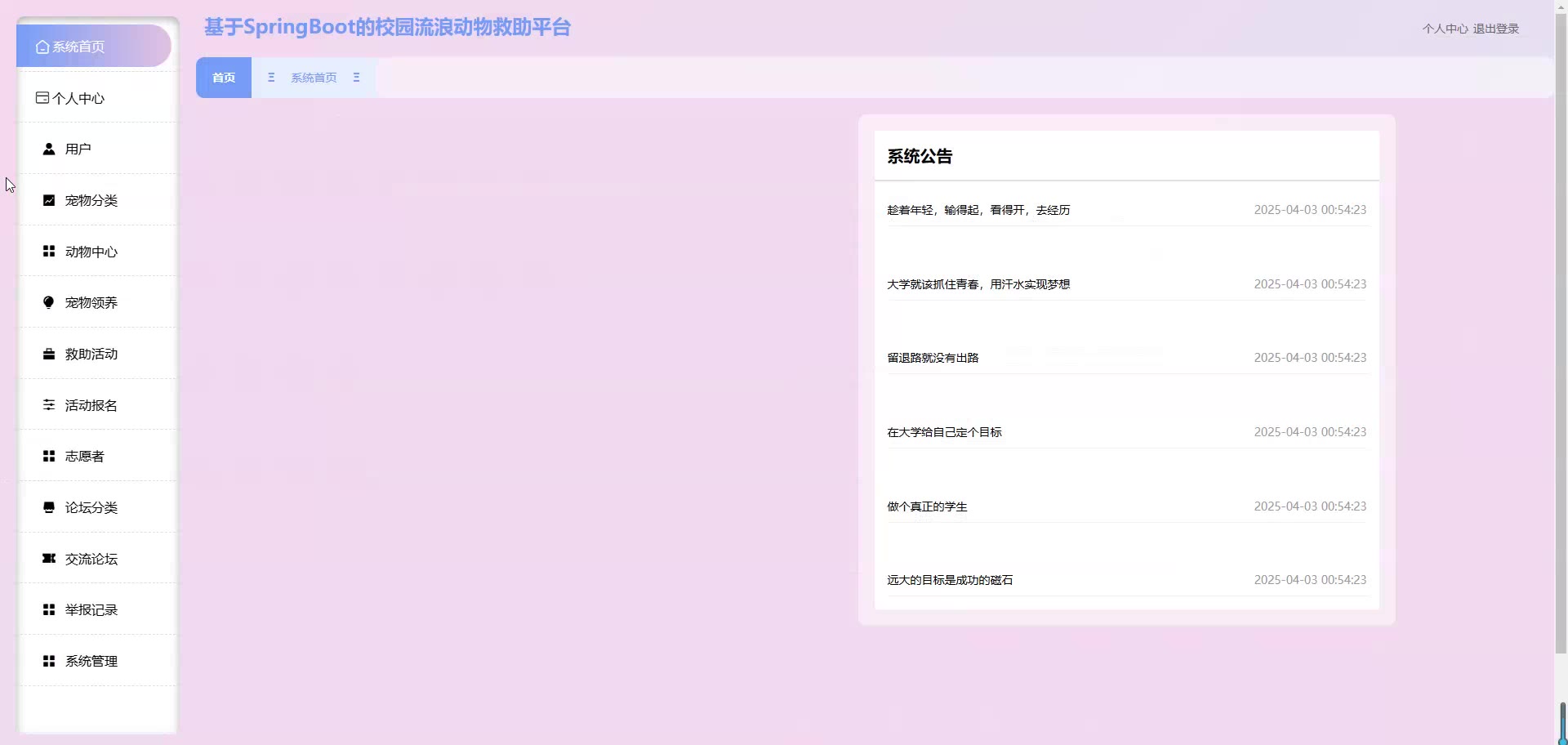Click the card icon beside 个人中心
The width and height of the screenshot is (1568, 745).
click(42, 98)
